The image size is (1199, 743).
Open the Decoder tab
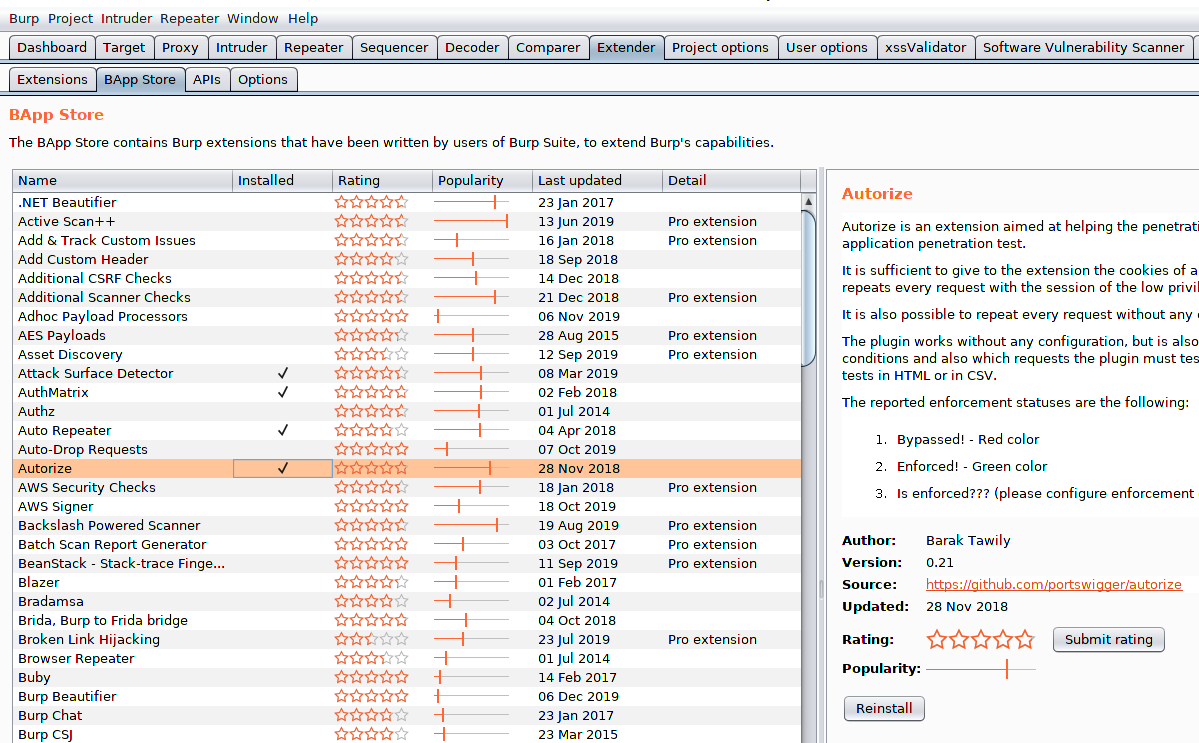click(472, 47)
